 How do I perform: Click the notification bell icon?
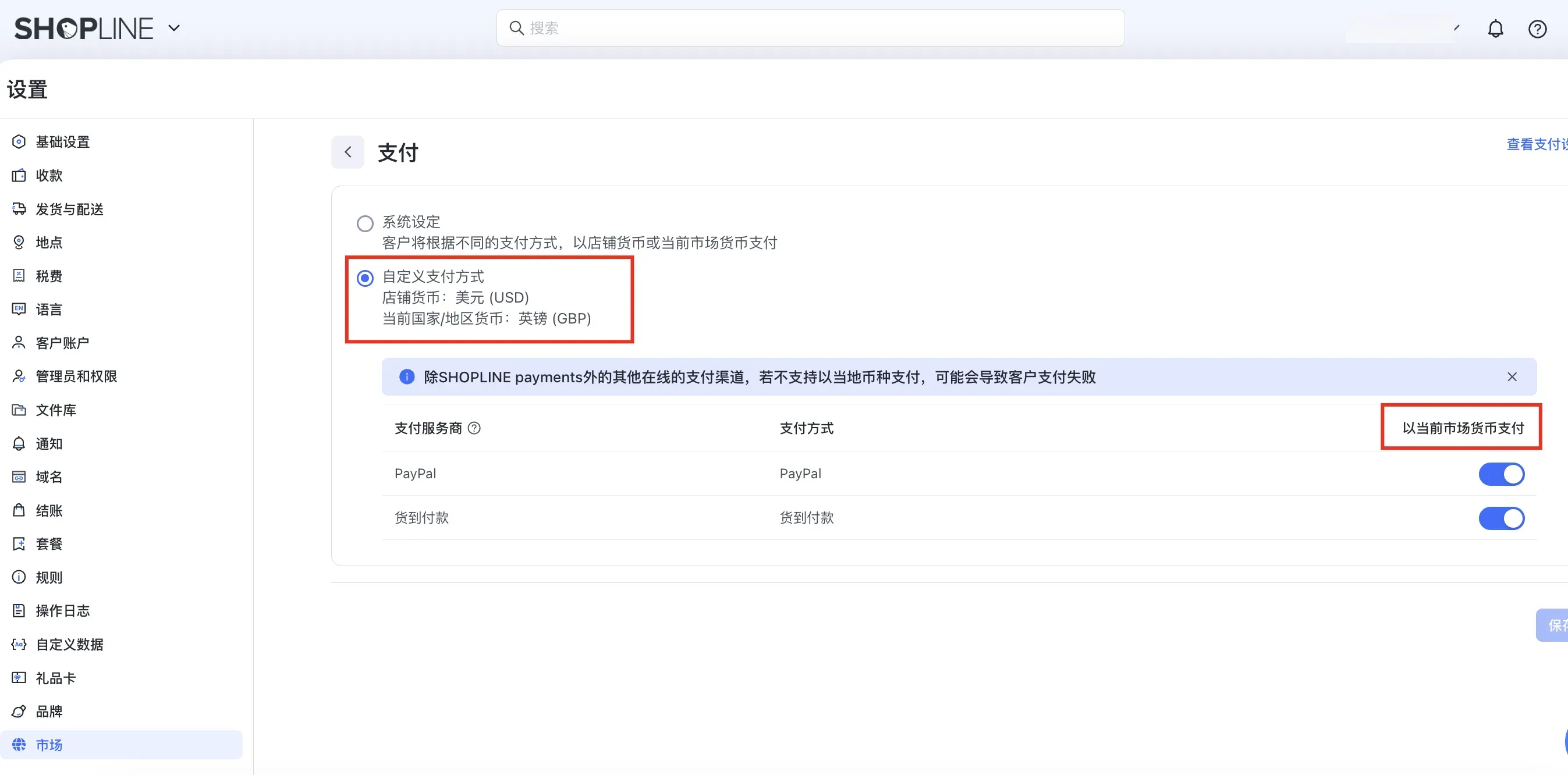click(x=1495, y=29)
